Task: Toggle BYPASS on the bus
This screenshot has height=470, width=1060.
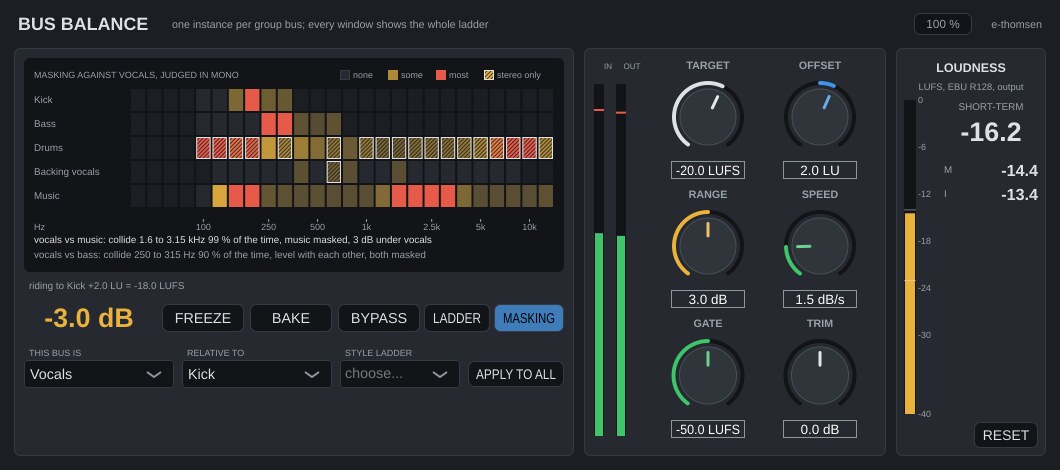Action: pos(379,318)
